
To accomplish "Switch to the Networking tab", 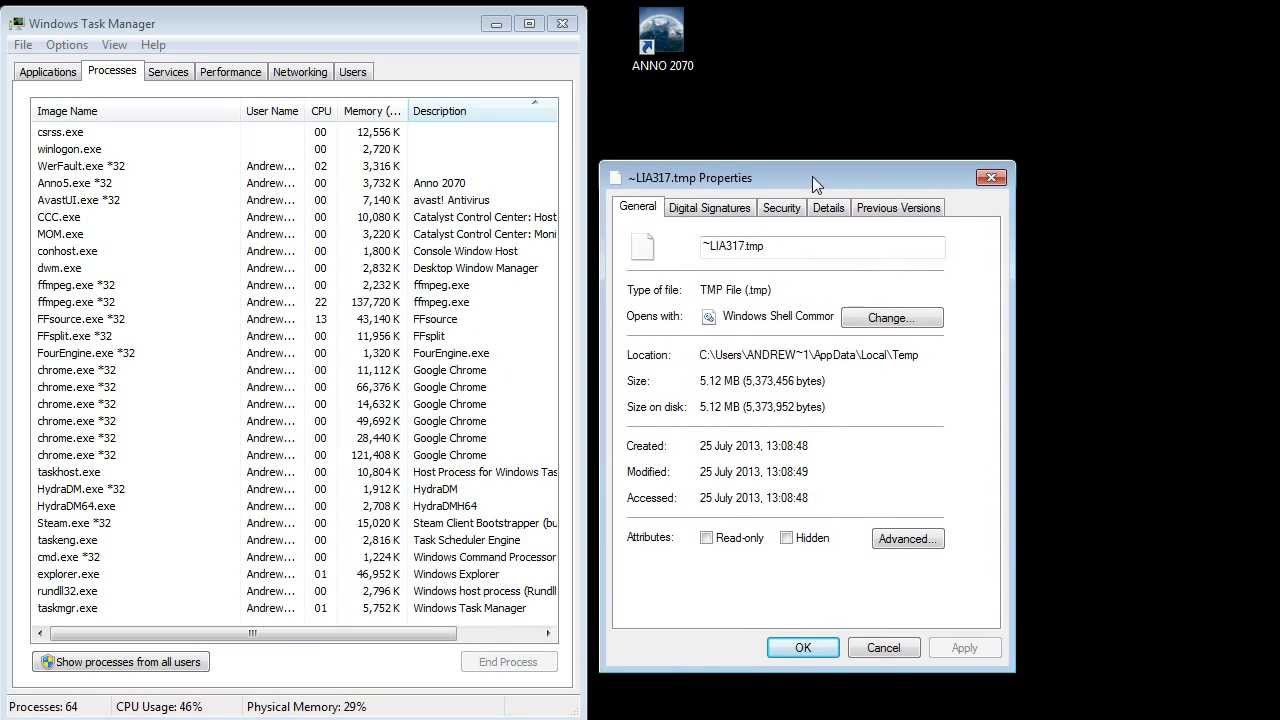I will pos(300,72).
